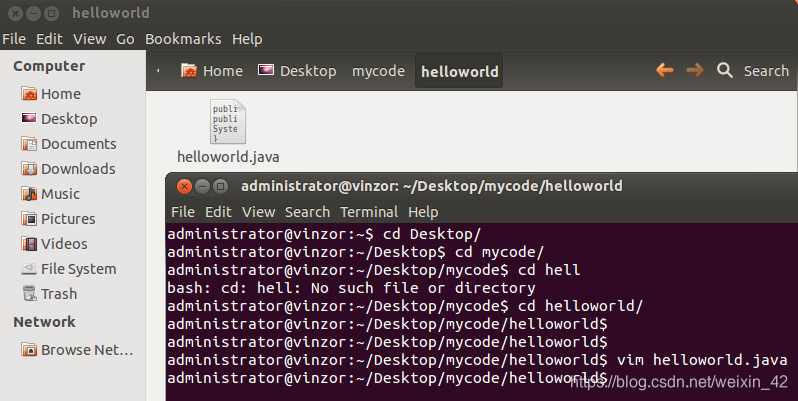Open Home folder in sidebar
This screenshot has height=401, width=798.
click(51, 94)
